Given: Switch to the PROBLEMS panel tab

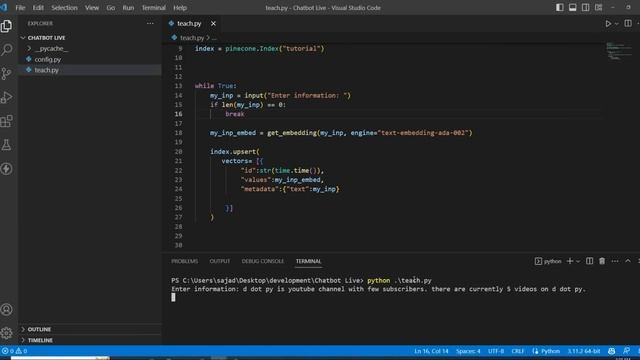Looking at the screenshot, I should 184,261.
